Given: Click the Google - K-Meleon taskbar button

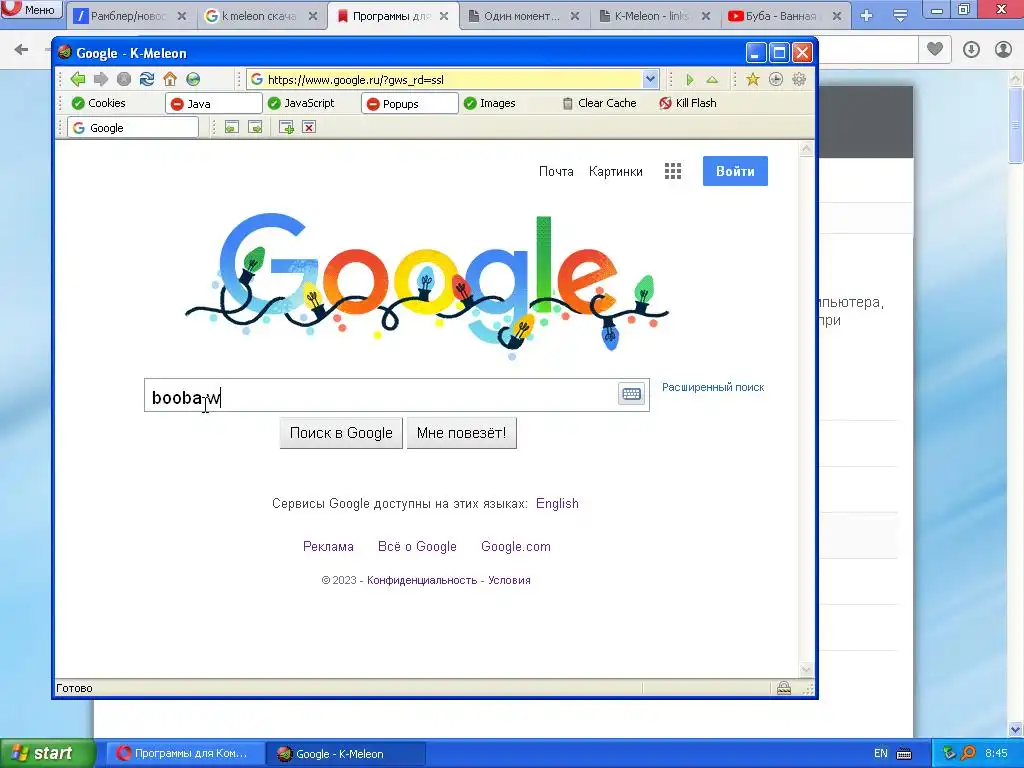Looking at the screenshot, I should click(x=347, y=754).
